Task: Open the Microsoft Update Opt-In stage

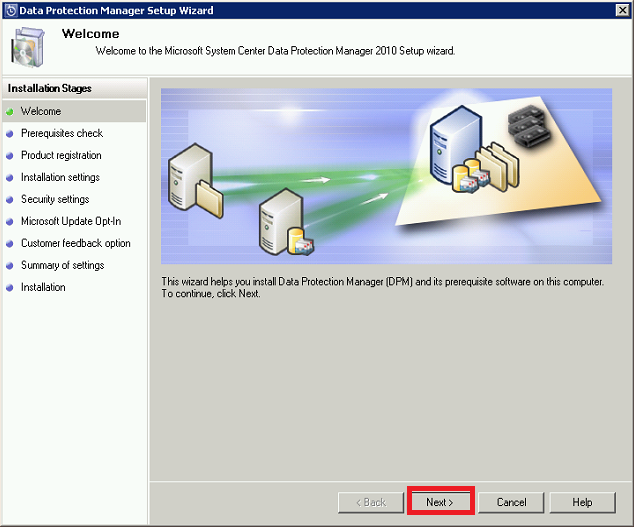Action: (71, 222)
